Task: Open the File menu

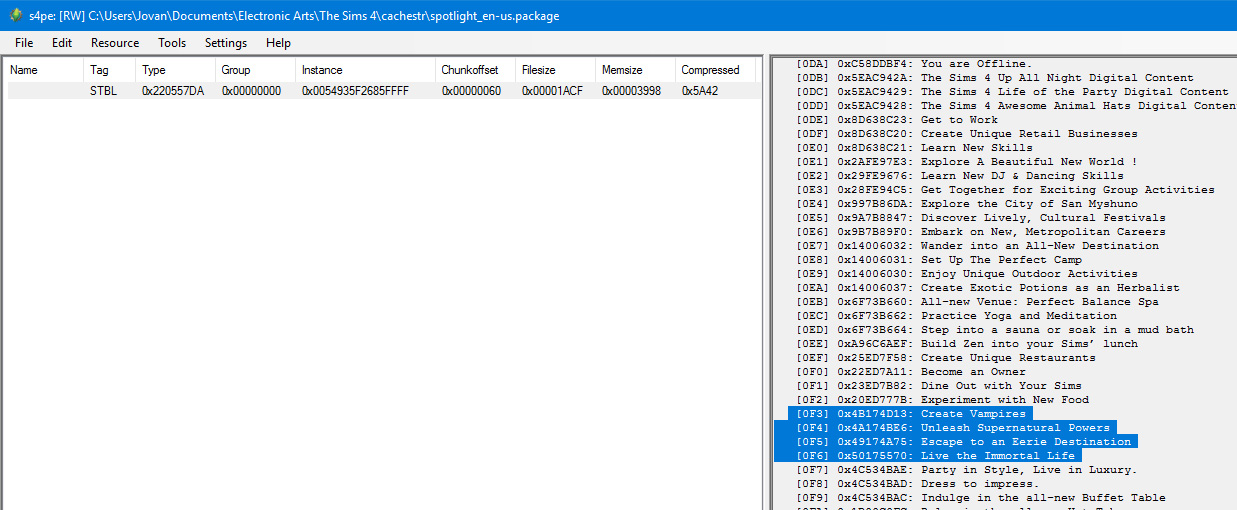Action: (x=24, y=43)
